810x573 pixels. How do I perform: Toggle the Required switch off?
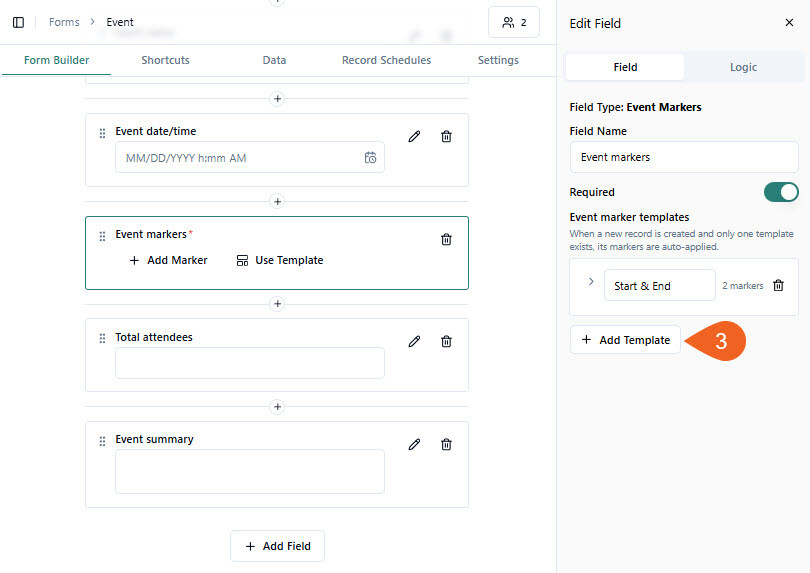pyautogui.click(x=781, y=192)
